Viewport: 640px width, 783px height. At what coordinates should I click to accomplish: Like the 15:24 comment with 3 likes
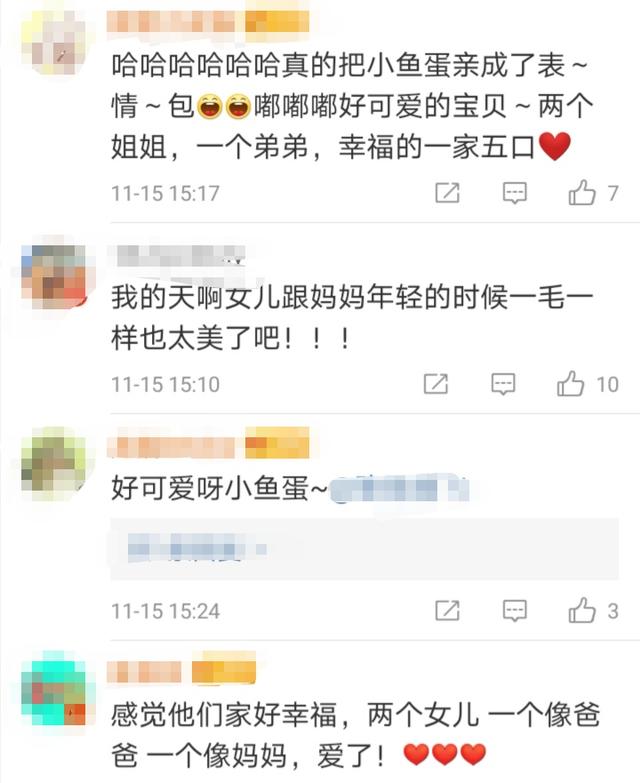(x=582, y=610)
